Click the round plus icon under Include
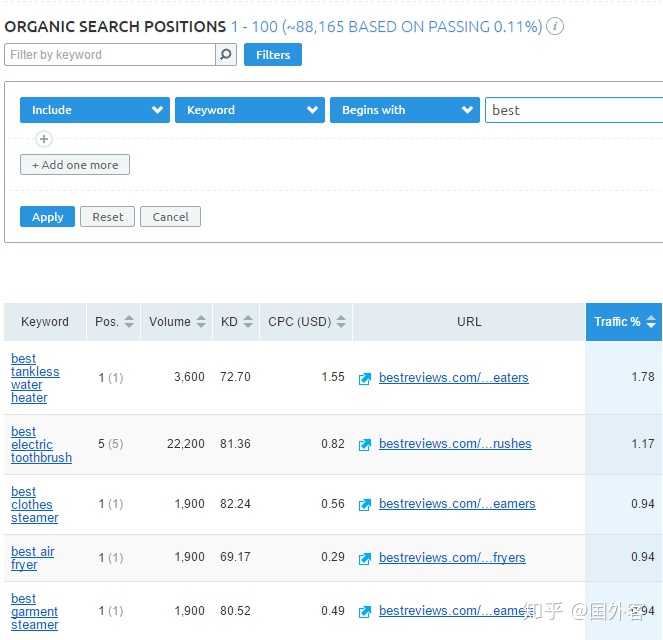This screenshot has height=640, width=663. click(x=44, y=139)
